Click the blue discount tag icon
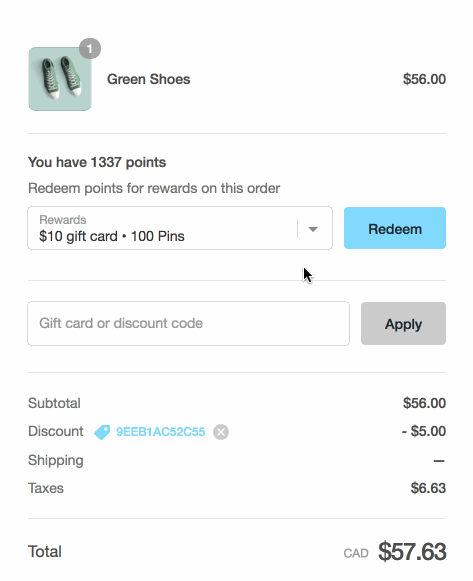This screenshot has width=473, height=581. point(102,432)
